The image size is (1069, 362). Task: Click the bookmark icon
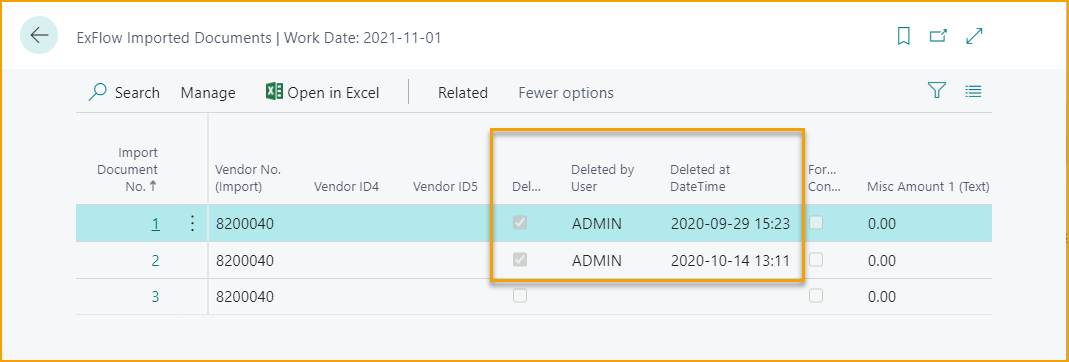(904, 36)
